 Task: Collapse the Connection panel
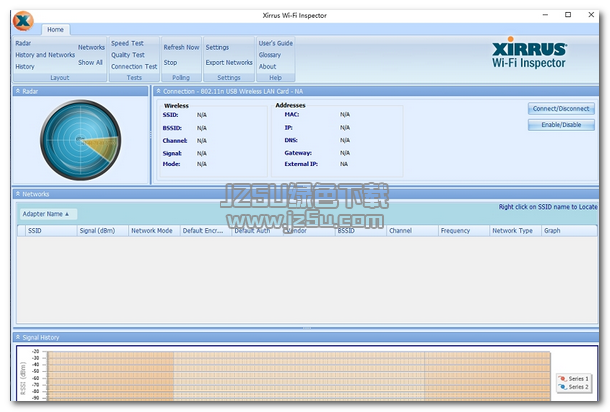[x=158, y=91]
